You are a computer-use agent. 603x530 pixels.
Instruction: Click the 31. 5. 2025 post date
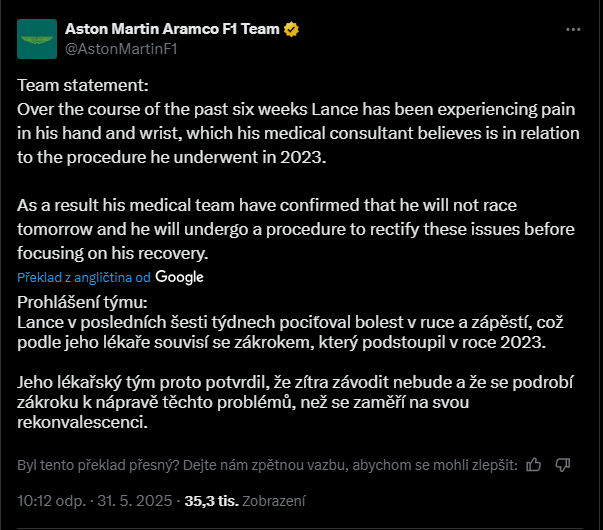point(135,501)
